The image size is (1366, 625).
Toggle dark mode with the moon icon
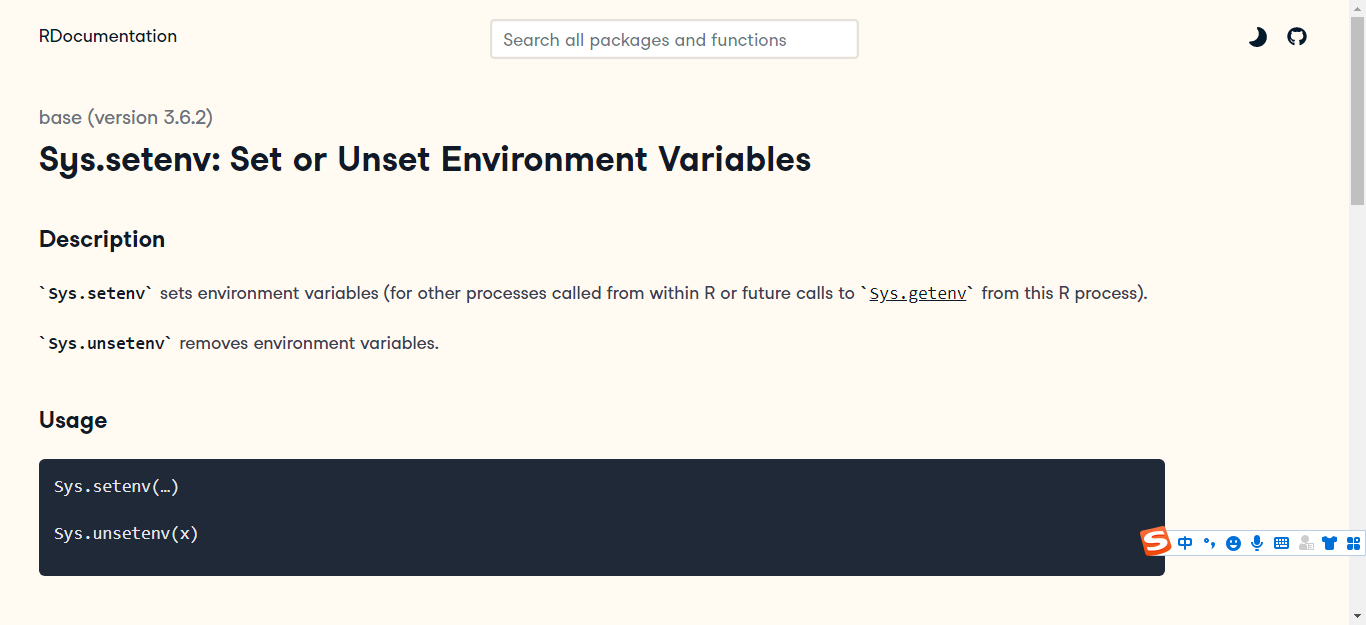pos(1257,37)
